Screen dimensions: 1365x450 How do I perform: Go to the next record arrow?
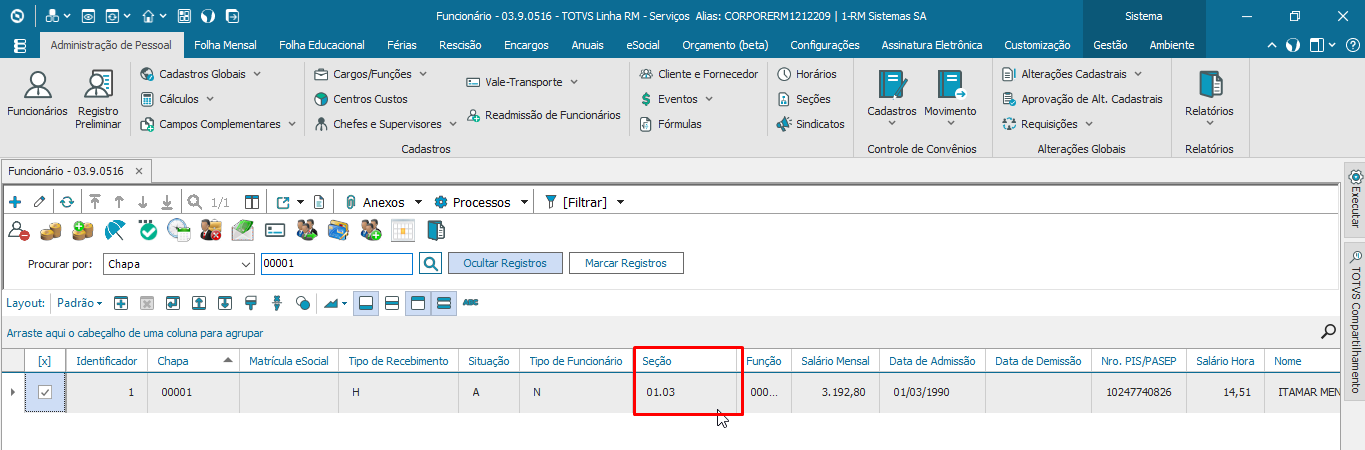pos(142,202)
